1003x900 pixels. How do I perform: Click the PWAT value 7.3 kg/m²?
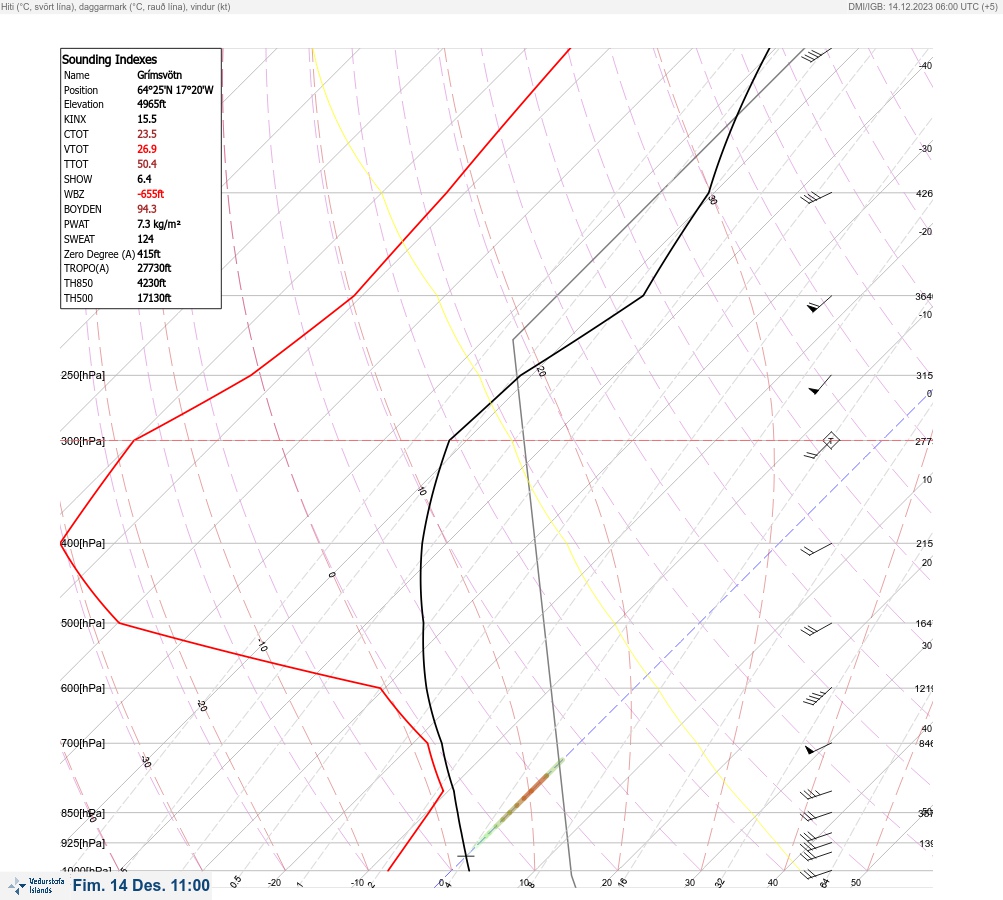point(159,224)
